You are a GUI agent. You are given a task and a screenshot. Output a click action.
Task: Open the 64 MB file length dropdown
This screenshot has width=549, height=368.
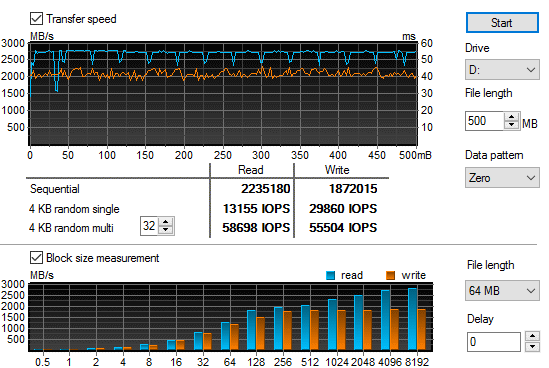(502, 290)
